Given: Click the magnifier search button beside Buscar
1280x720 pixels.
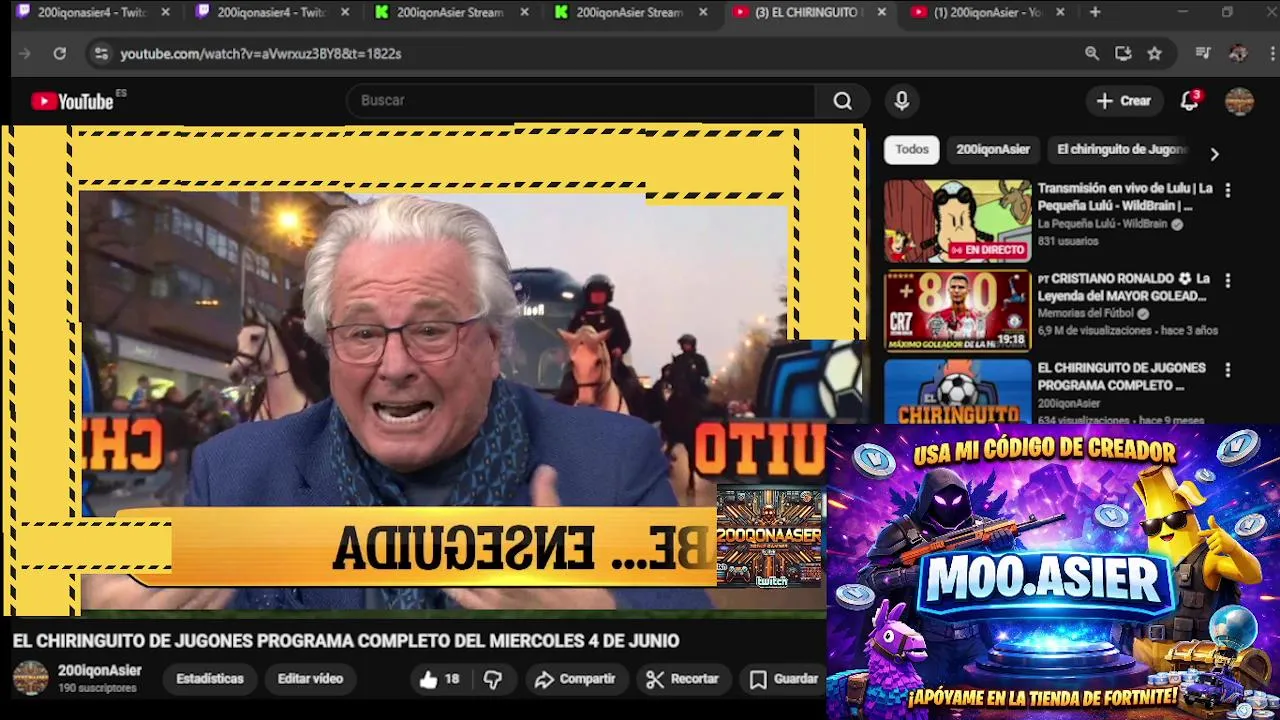Looking at the screenshot, I should point(843,101).
